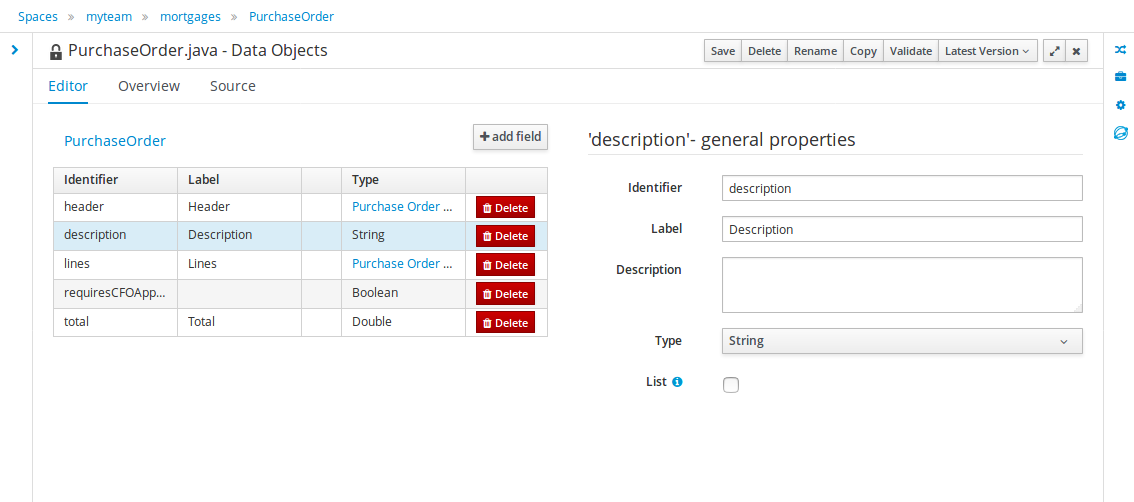The height and width of the screenshot is (502, 1134).
Task: Select the requiresCFOApp field row
Action: coord(115,293)
